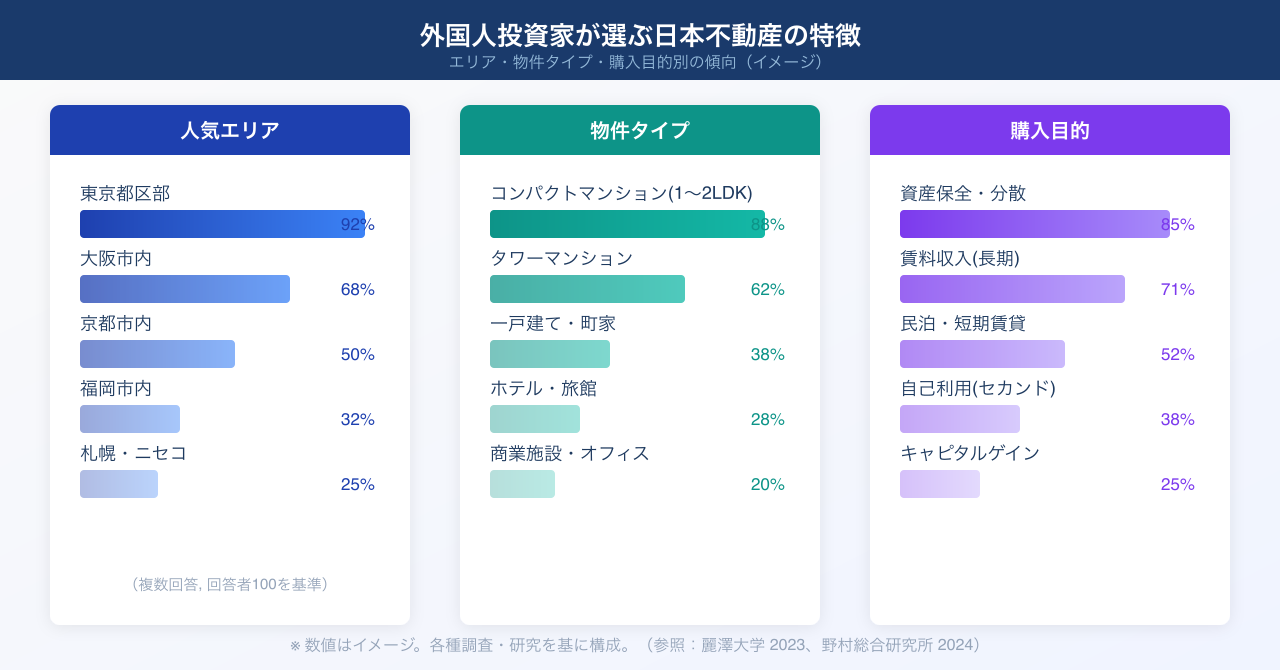Select the 大阪市内 bar
This screenshot has width=1280, height=670.
coord(185,289)
